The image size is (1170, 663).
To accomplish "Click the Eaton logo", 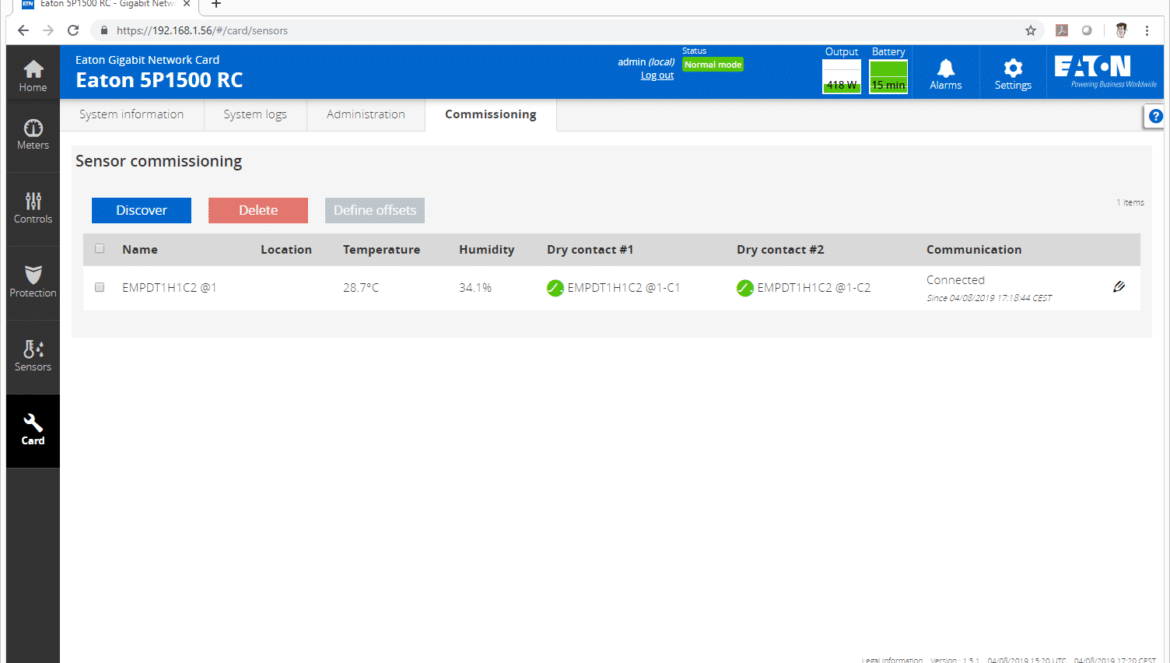I will coord(1105,72).
